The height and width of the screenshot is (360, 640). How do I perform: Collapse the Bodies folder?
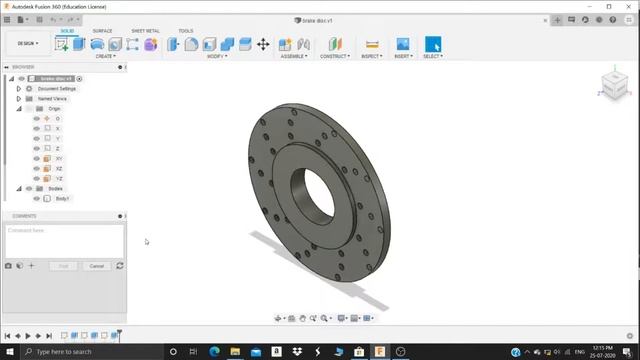click(19, 189)
